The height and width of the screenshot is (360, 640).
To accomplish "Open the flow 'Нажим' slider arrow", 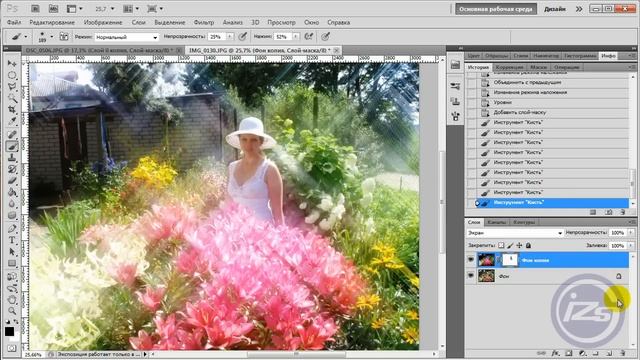I will (296, 37).
